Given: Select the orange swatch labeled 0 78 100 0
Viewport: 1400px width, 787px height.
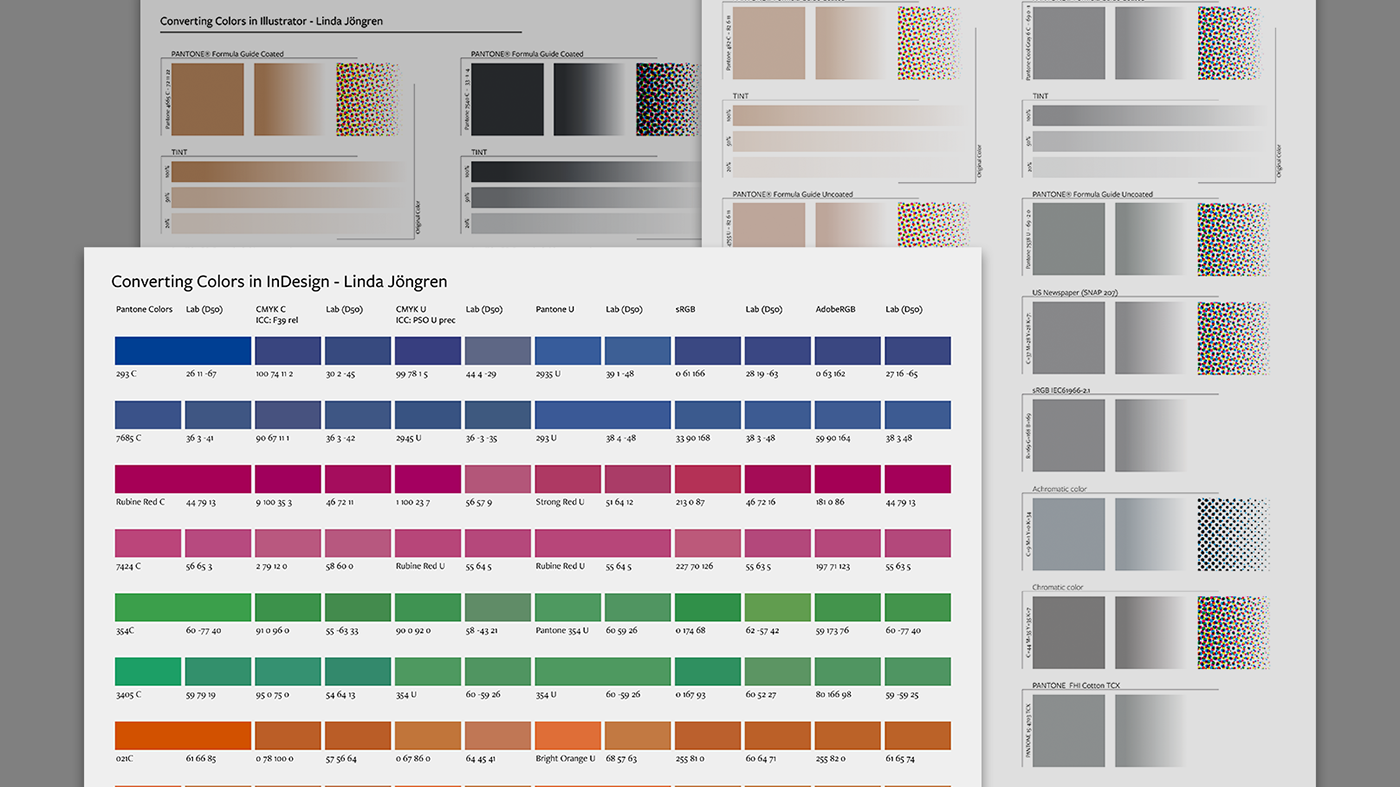Looking at the screenshot, I should click(288, 735).
